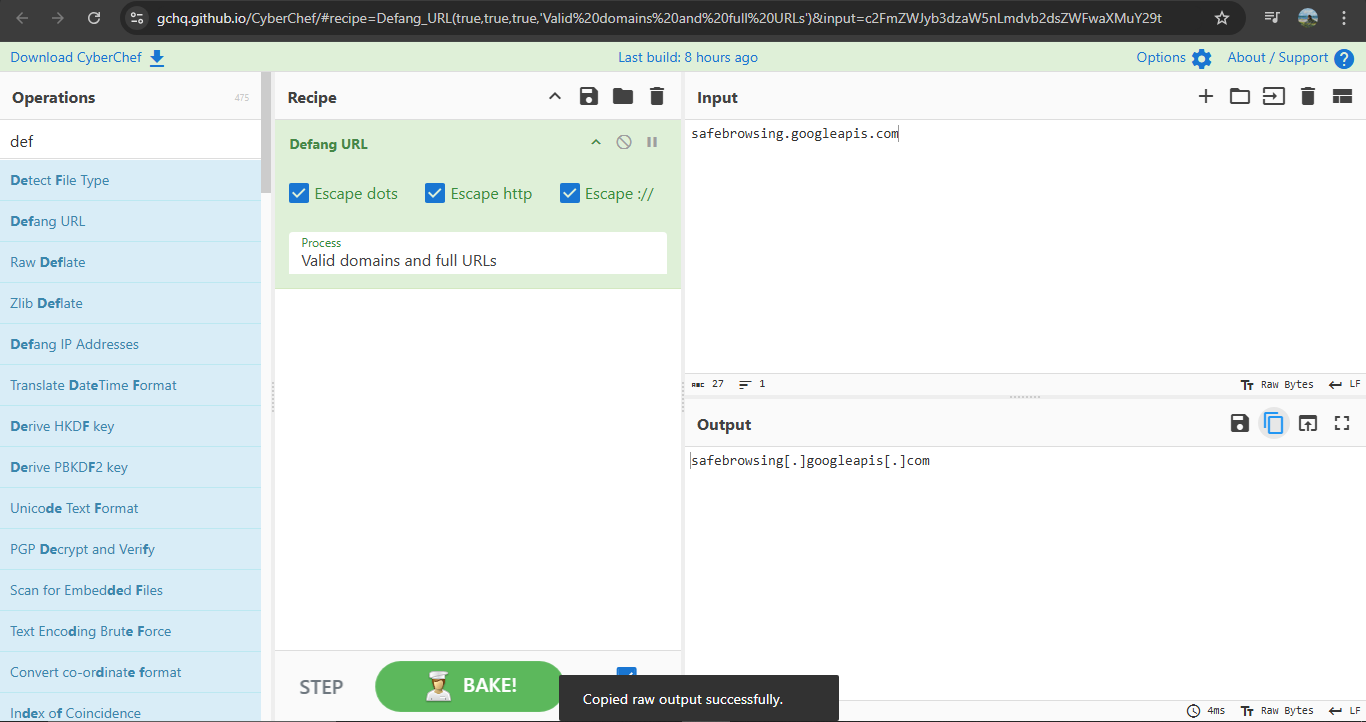Save the output to a file

pos(1240,423)
